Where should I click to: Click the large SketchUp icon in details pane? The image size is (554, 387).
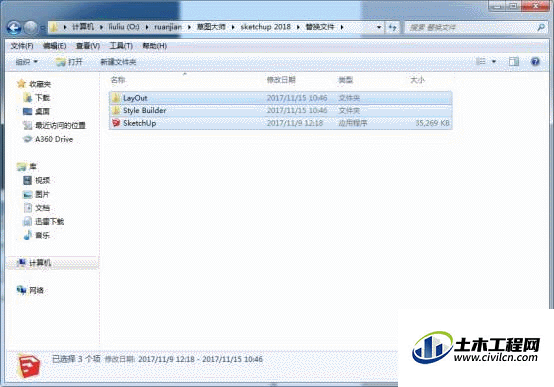[29, 366]
